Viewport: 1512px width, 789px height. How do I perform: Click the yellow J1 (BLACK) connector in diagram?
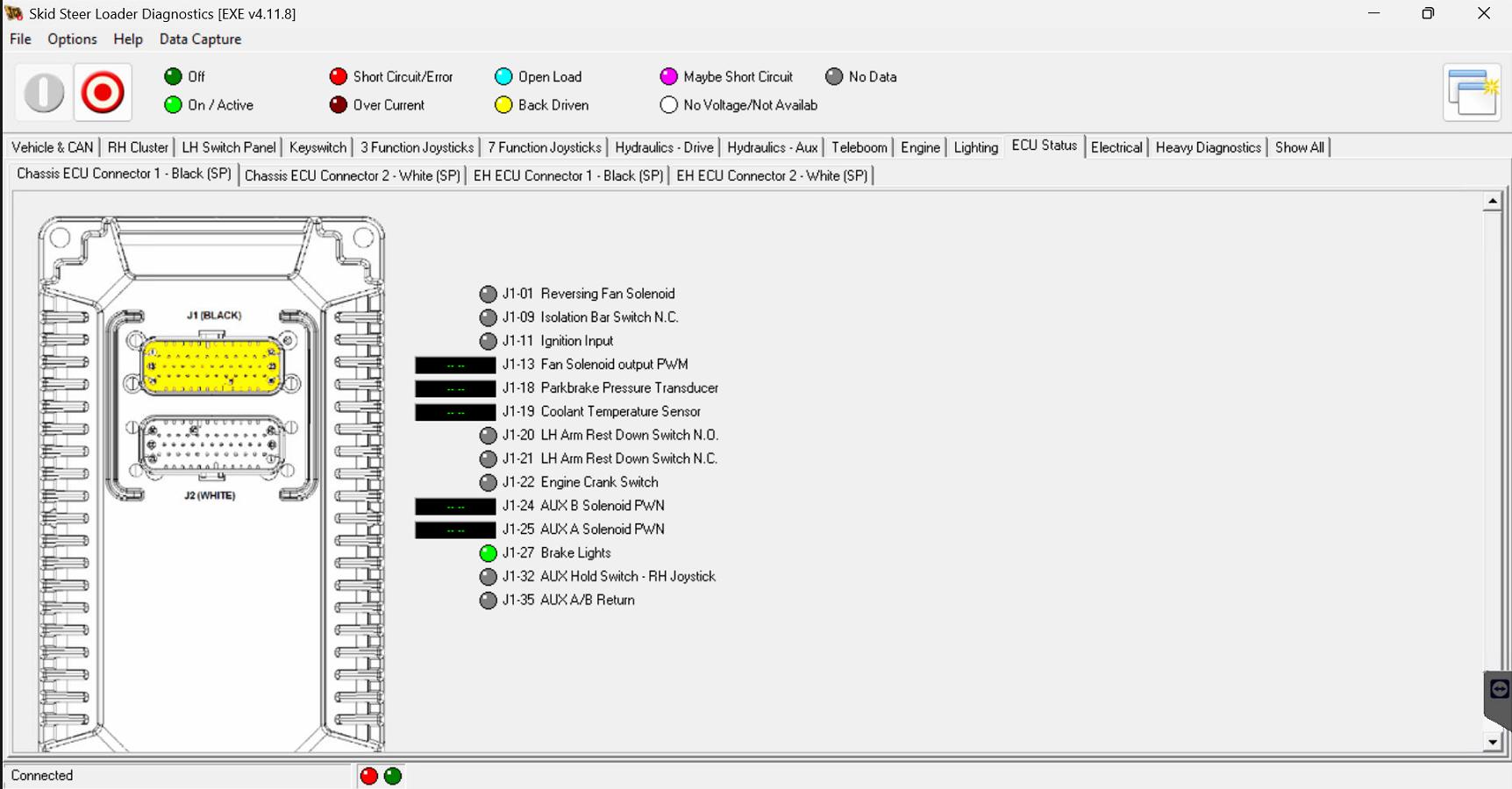coord(212,366)
